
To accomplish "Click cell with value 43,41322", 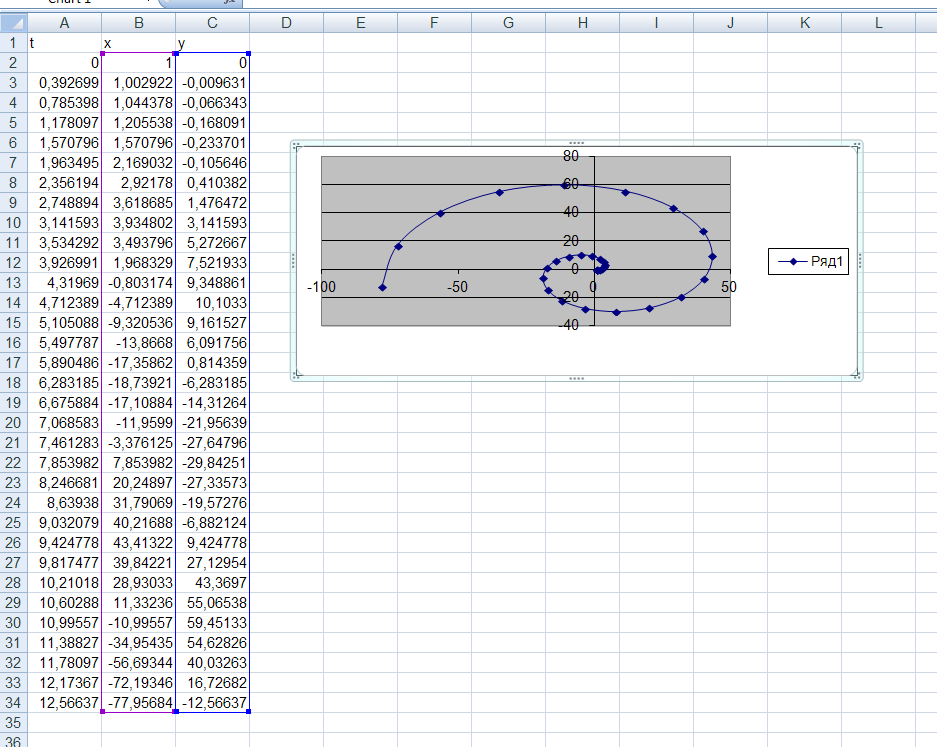I will coord(139,543).
